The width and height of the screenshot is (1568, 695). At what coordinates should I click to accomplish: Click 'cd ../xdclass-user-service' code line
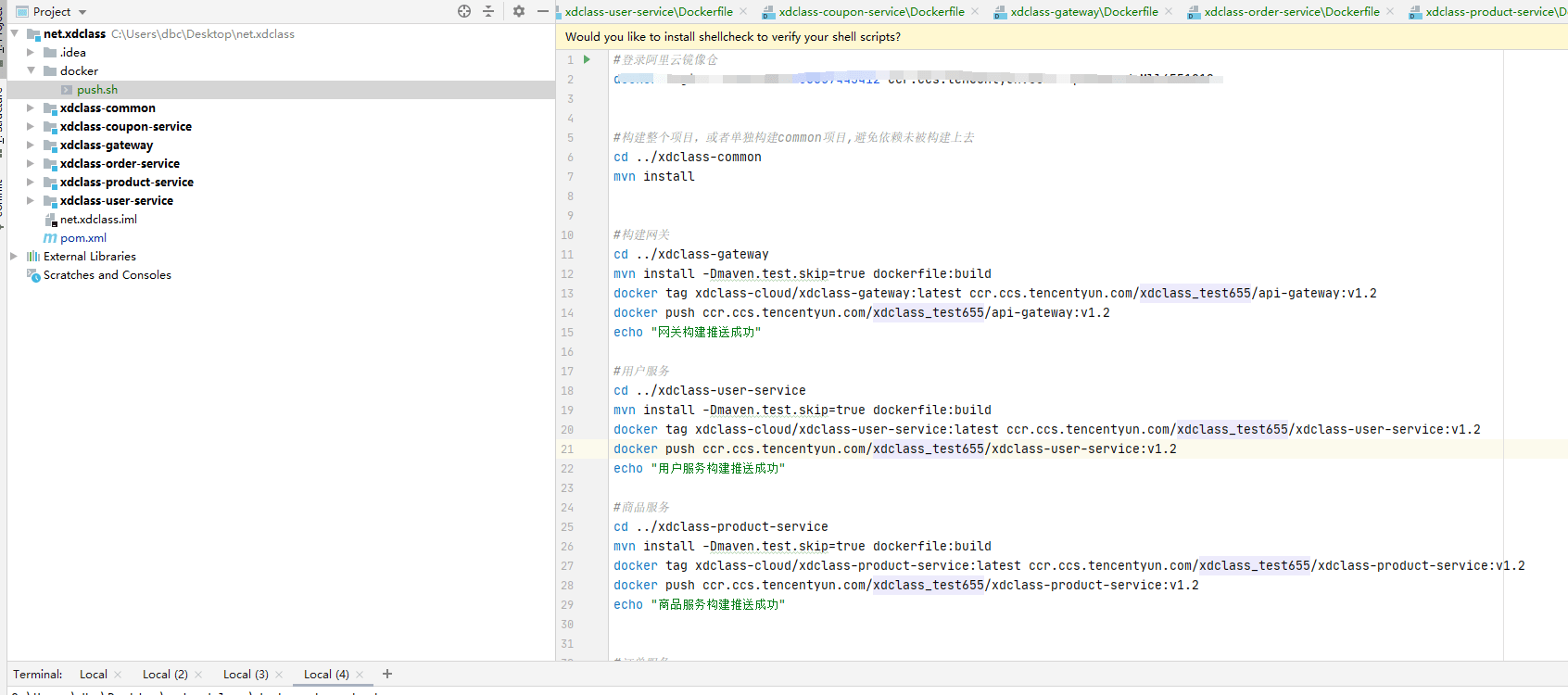click(x=710, y=391)
